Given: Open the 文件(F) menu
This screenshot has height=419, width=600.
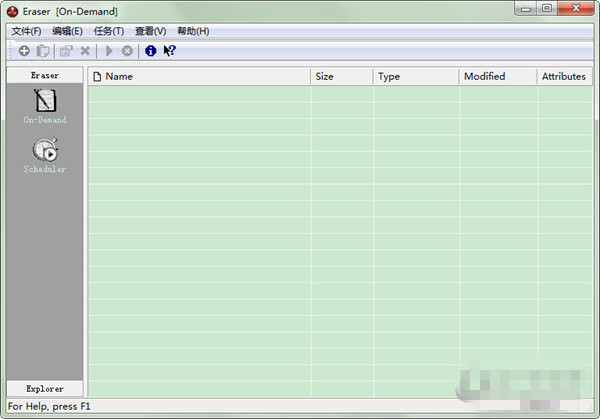Looking at the screenshot, I should pyautogui.click(x=27, y=31).
